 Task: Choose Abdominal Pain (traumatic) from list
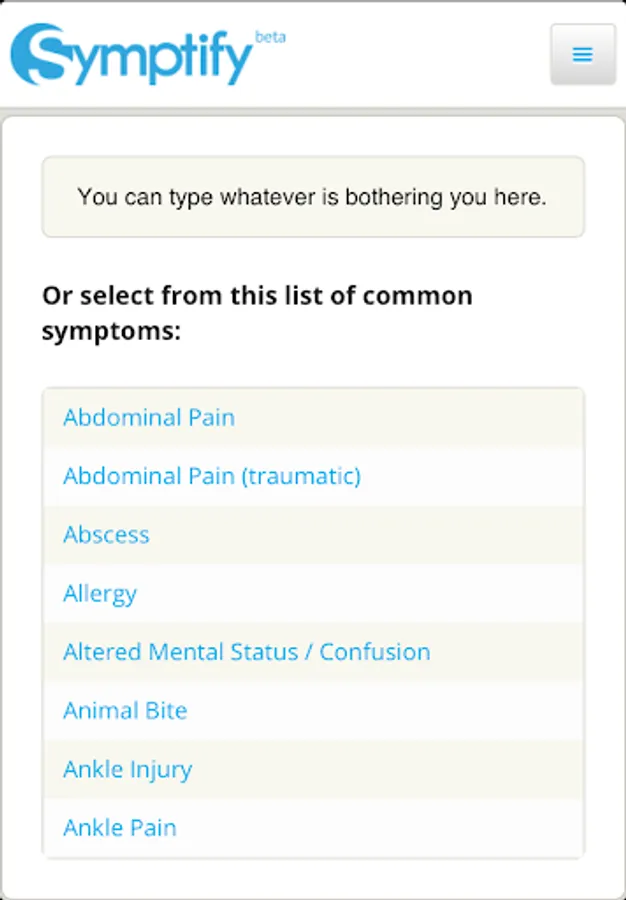click(x=211, y=476)
